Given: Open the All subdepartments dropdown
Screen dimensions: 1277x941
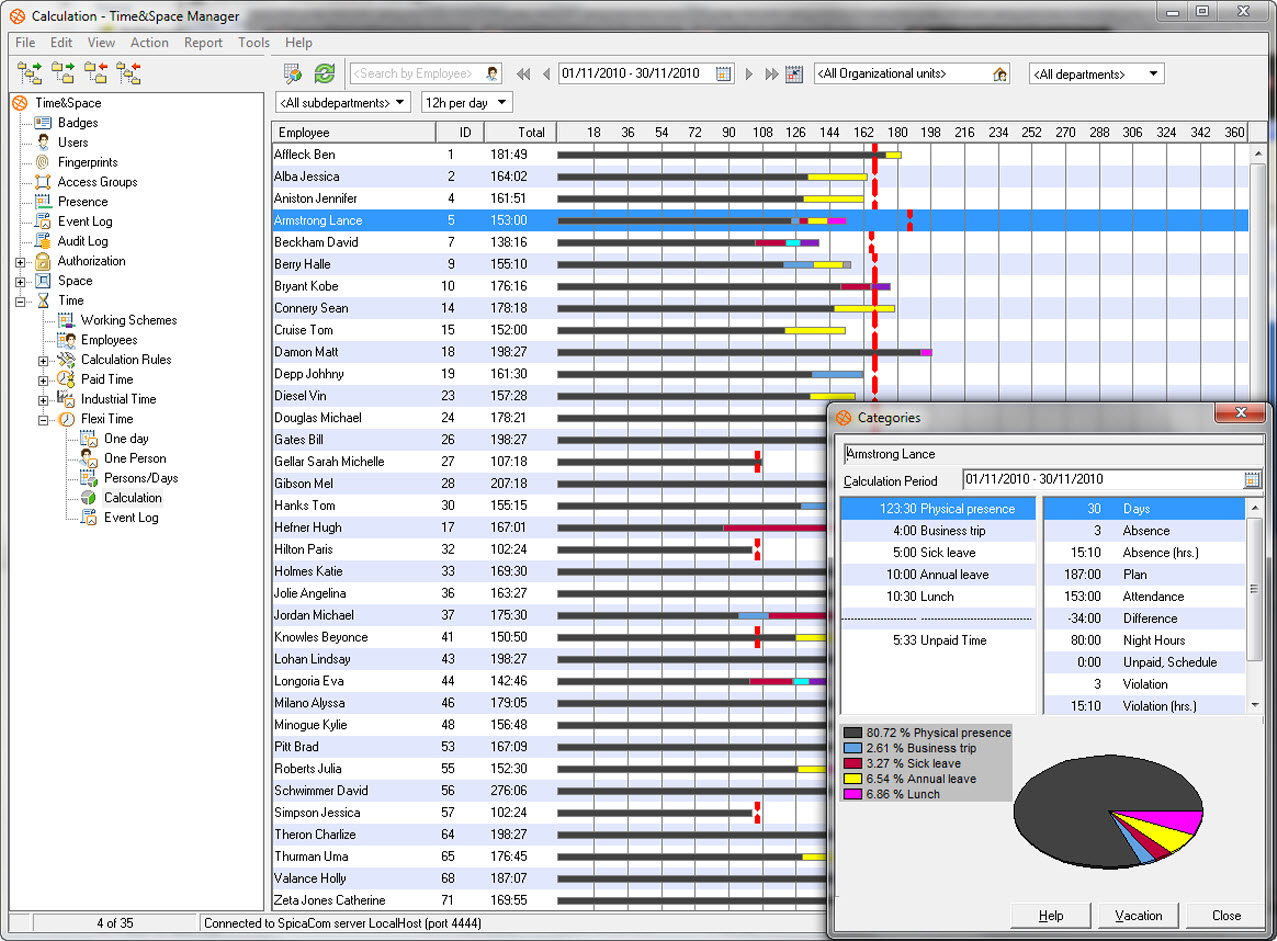Looking at the screenshot, I should pos(343,103).
